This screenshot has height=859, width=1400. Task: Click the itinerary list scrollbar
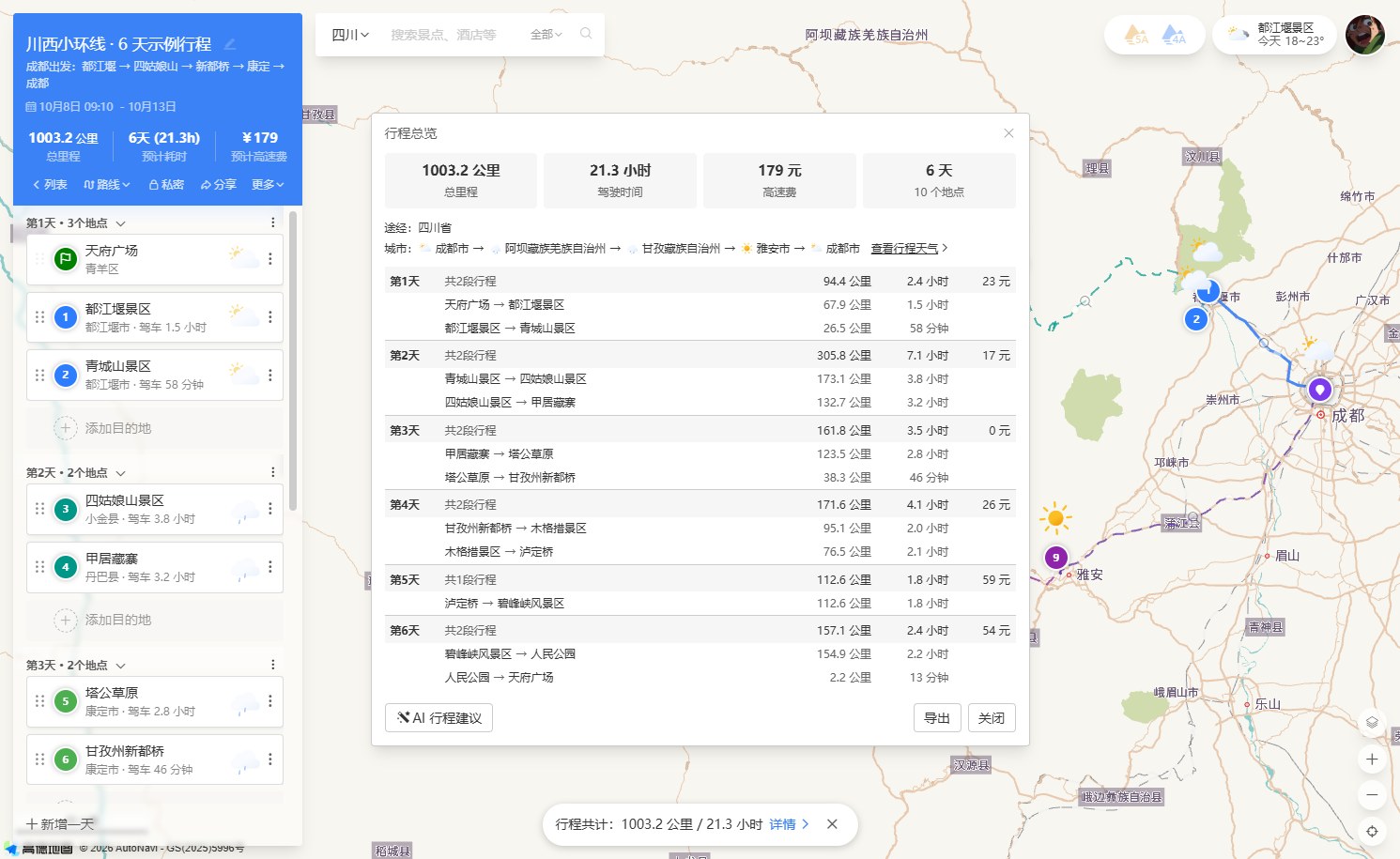293,360
